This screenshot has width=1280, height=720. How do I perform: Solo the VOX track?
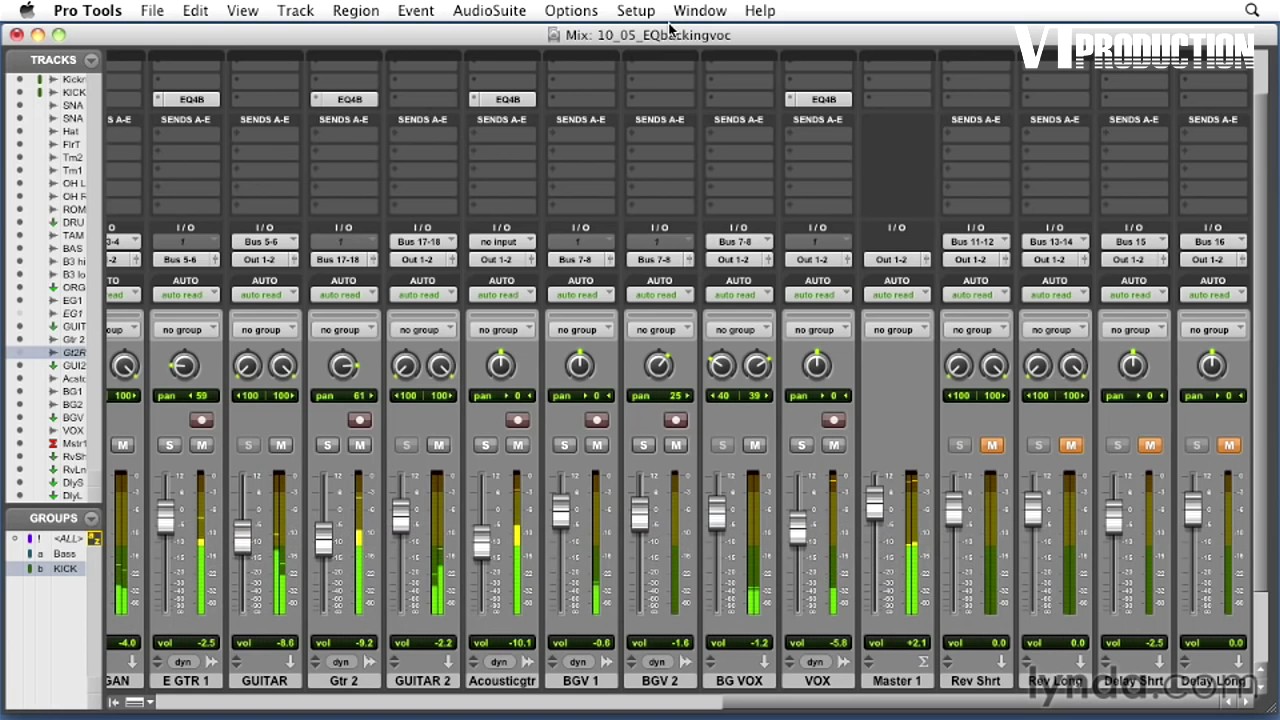[801, 445]
